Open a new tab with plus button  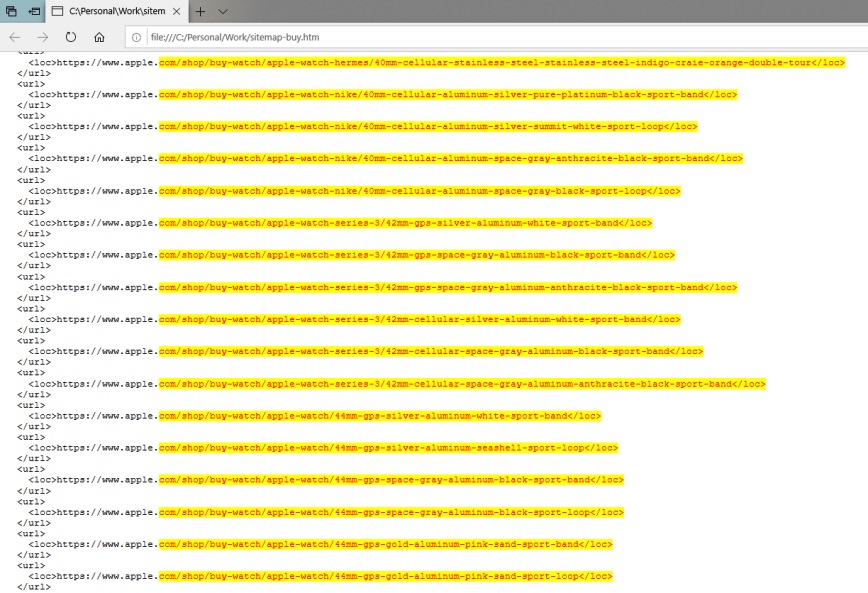point(200,11)
